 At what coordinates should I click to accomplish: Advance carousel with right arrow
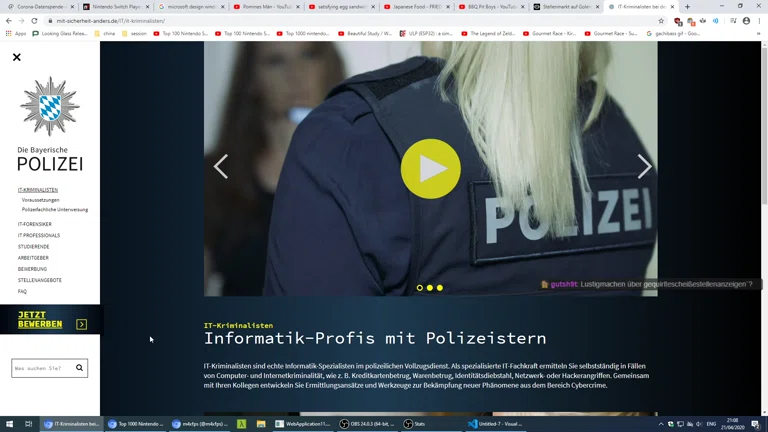644,166
